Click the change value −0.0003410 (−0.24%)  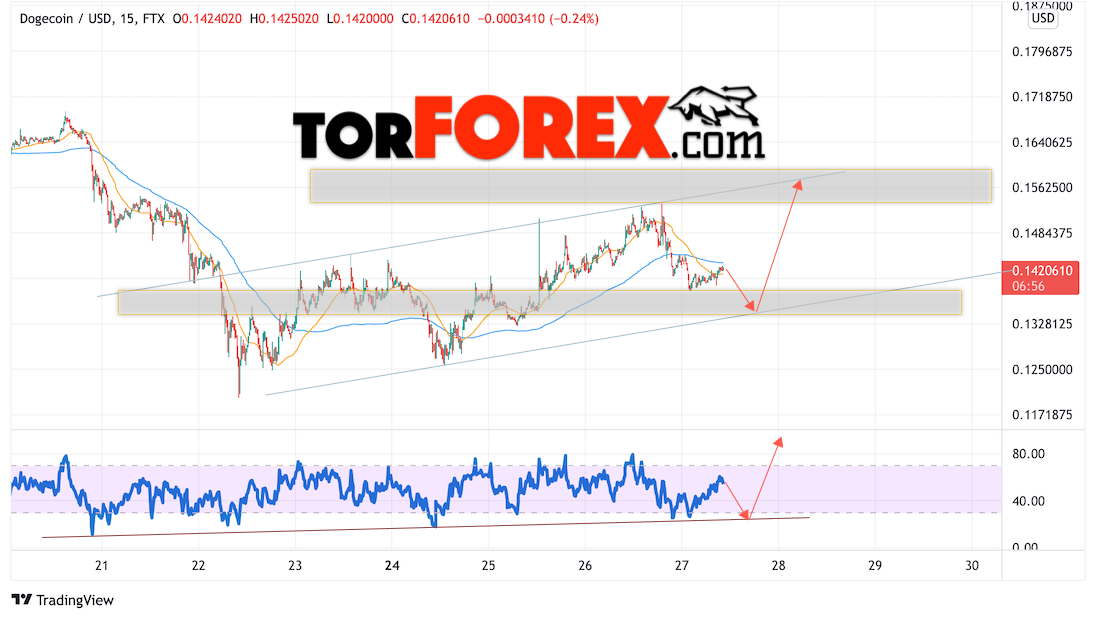[538, 19]
